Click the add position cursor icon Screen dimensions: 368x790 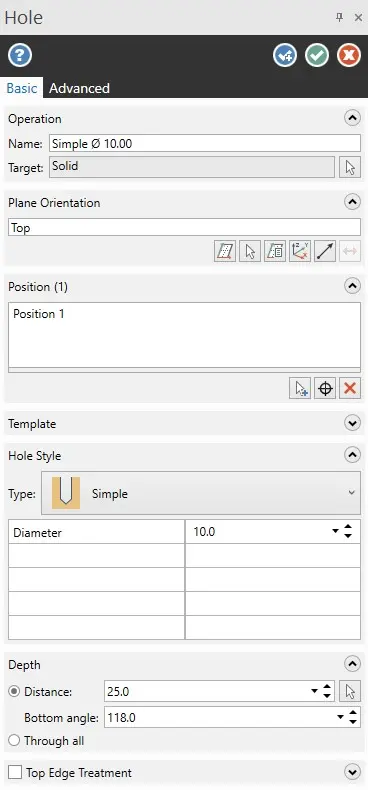pos(300,388)
